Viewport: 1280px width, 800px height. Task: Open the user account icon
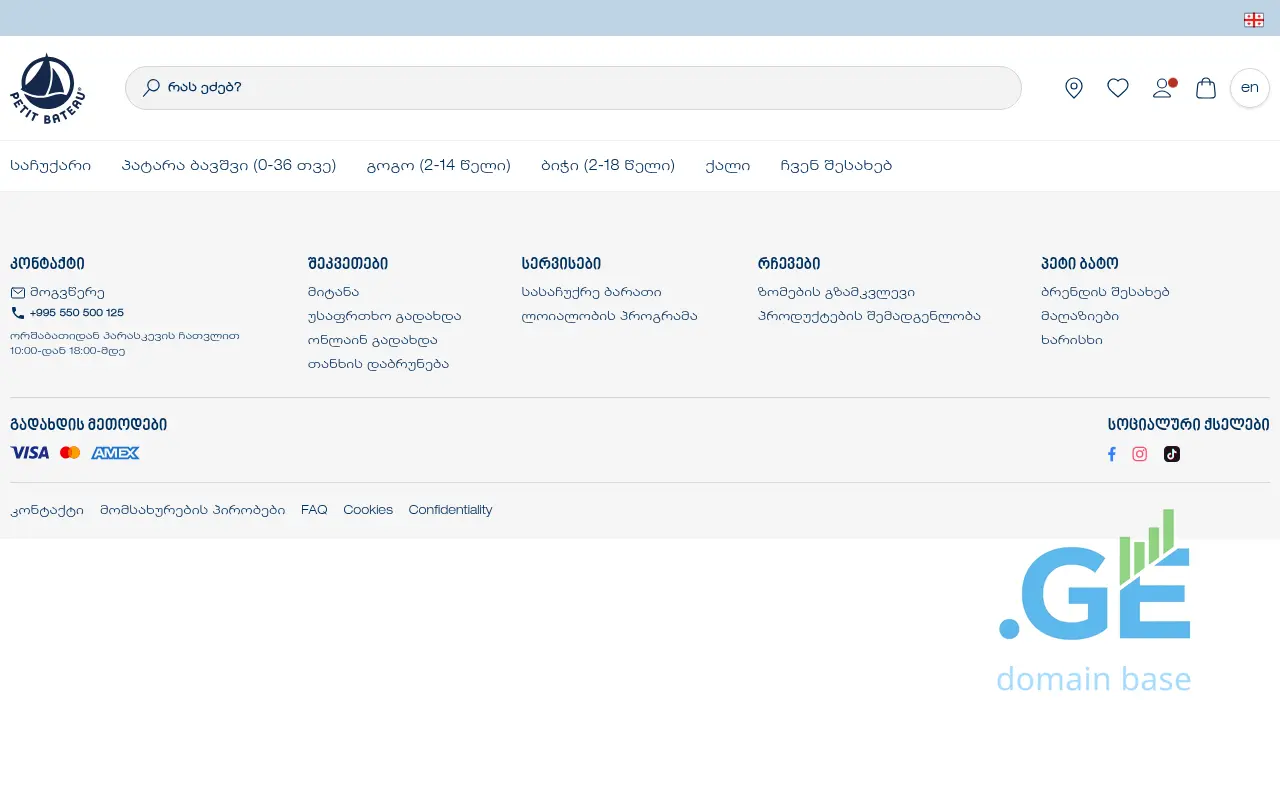coord(1161,88)
